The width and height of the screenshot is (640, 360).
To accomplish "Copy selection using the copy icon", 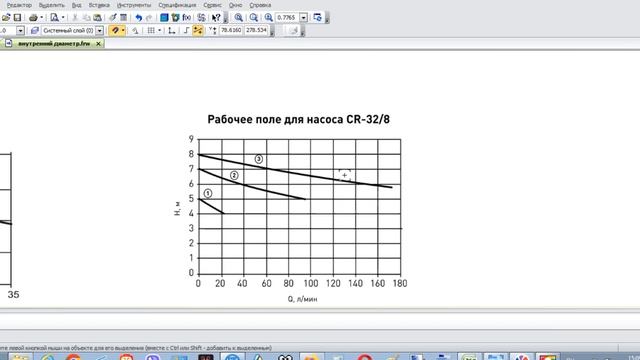I will [x=87, y=18].
